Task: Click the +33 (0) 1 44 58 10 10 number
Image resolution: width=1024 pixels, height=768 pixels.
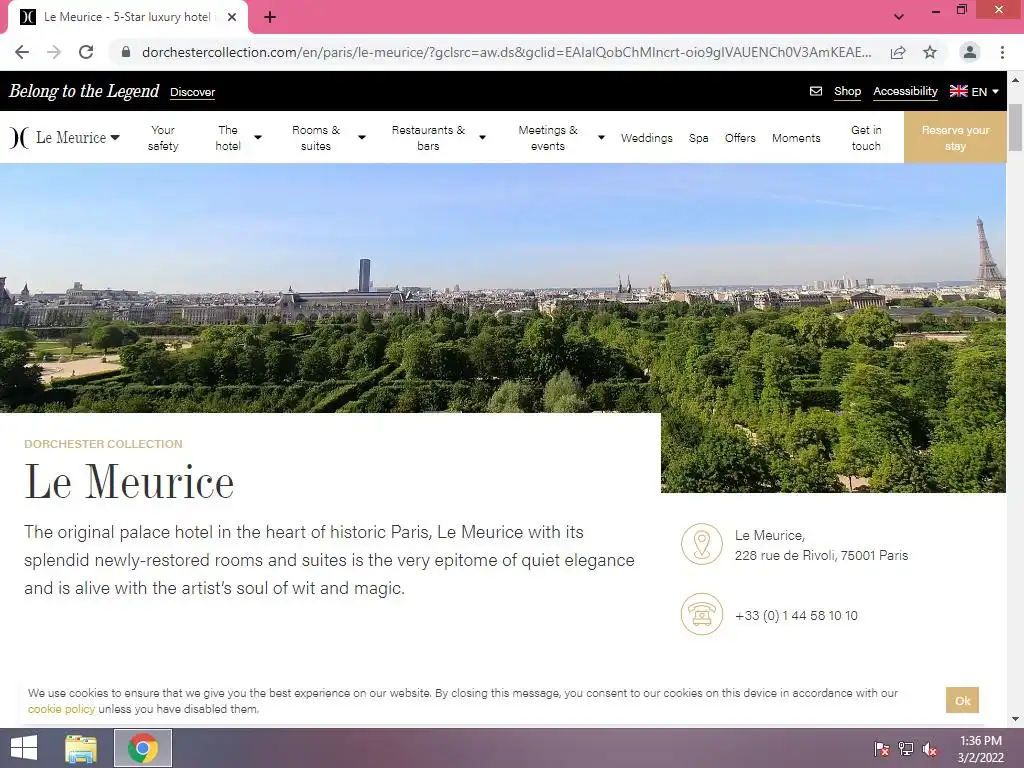Action: pyautogui.click(x=796, y=616)
